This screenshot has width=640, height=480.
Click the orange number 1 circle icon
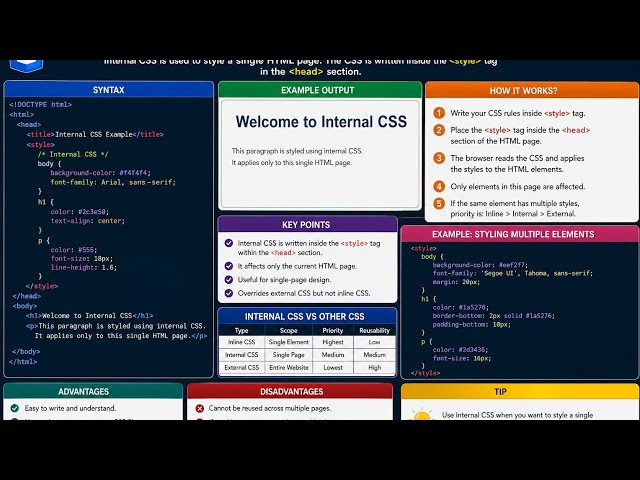[x=439, y=113]
